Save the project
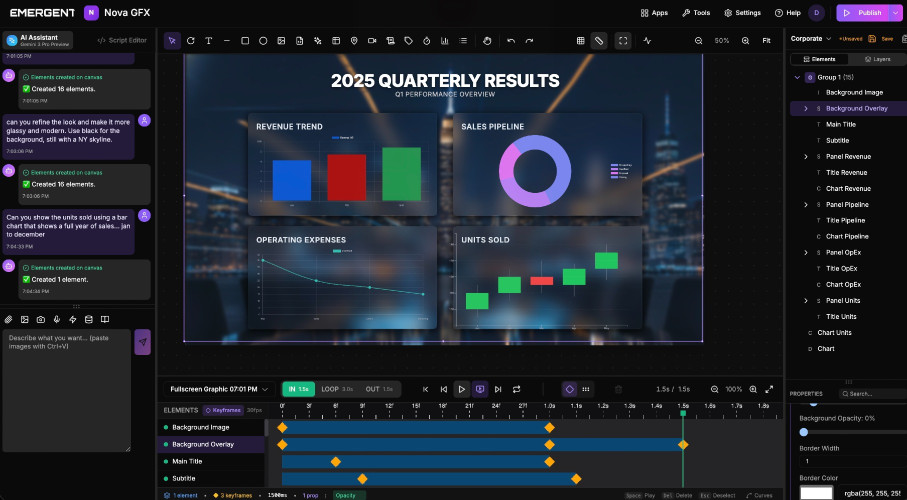 click(x=881, y=39)
